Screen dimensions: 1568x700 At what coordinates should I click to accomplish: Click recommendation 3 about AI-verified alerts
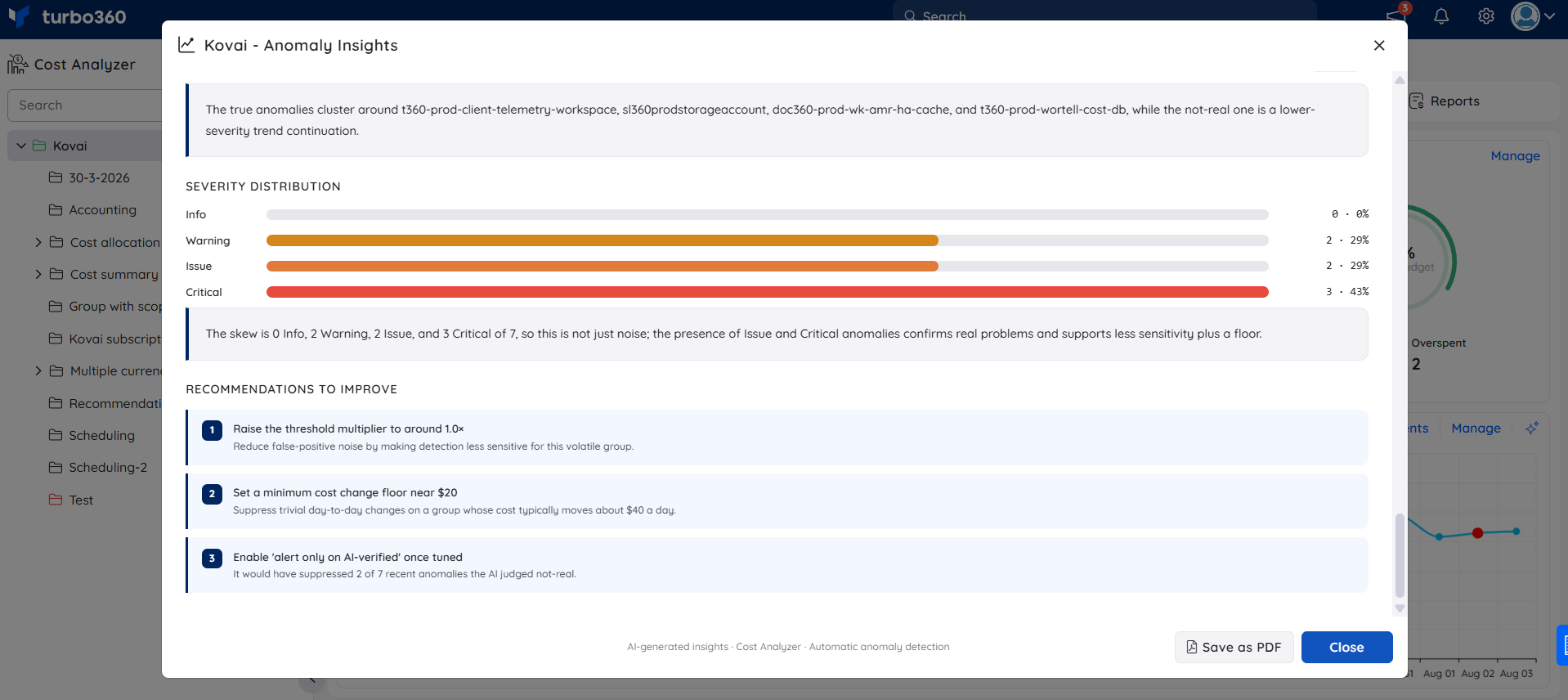tap(777, 565)
